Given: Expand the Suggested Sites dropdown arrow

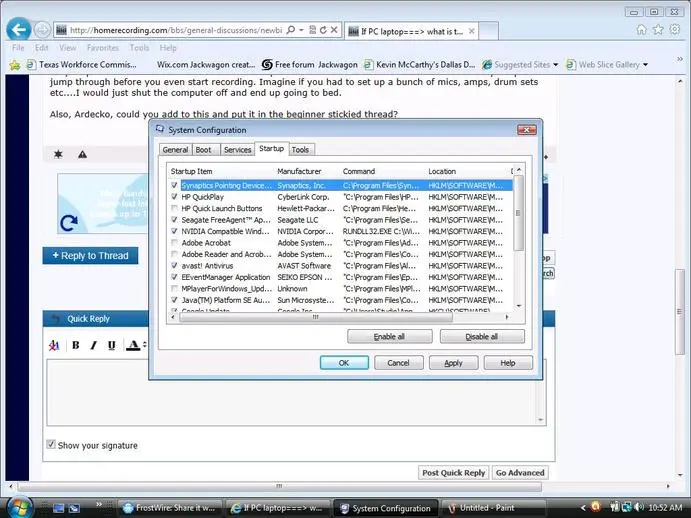Looking at the screenshot, I should click(556, 65).
